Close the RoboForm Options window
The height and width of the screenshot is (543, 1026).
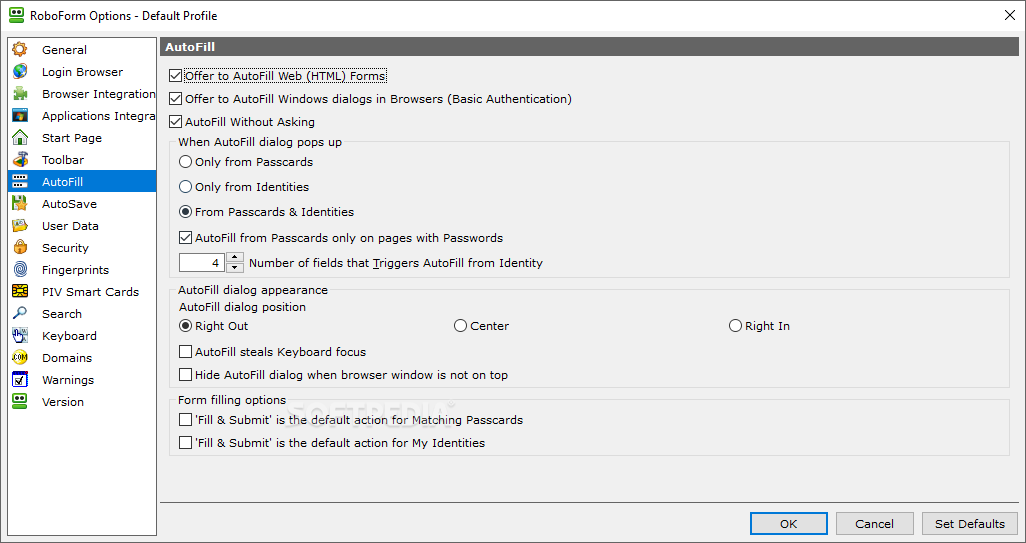point(1010,16)
